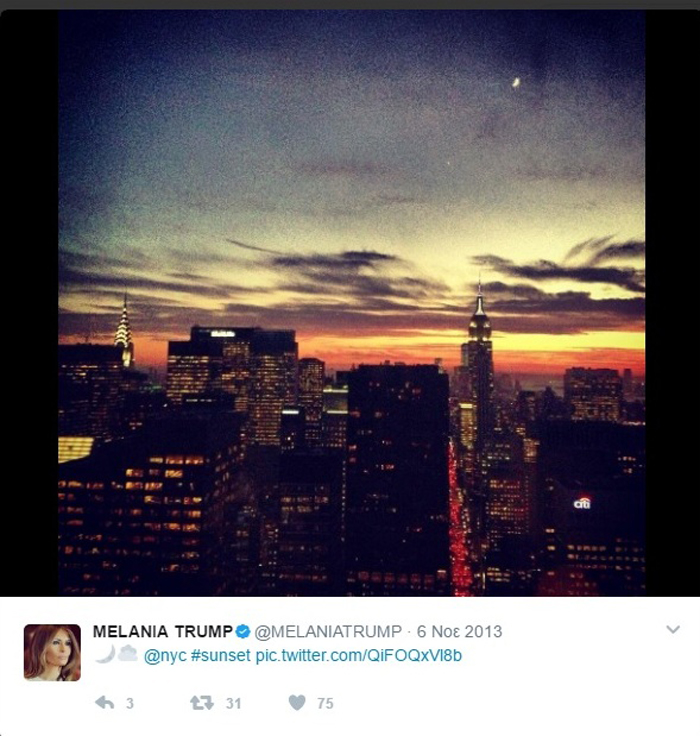
Task: Follow the pic.twitter.com/QiFOQxVl8b link
Action: pos(359,656)
